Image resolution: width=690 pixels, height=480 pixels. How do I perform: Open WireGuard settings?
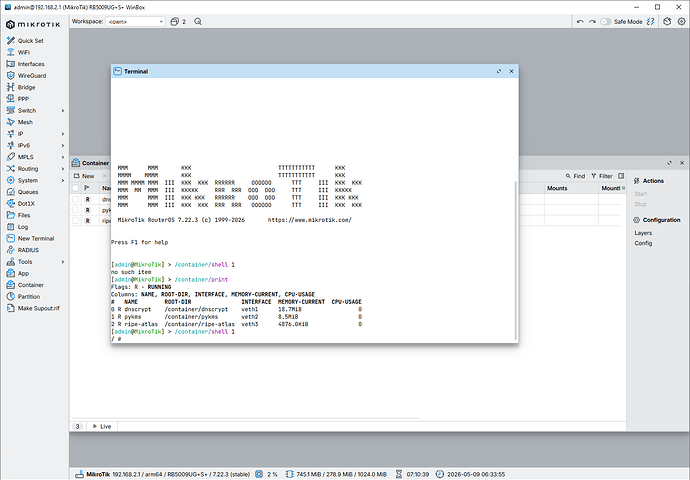pos(26,76)
